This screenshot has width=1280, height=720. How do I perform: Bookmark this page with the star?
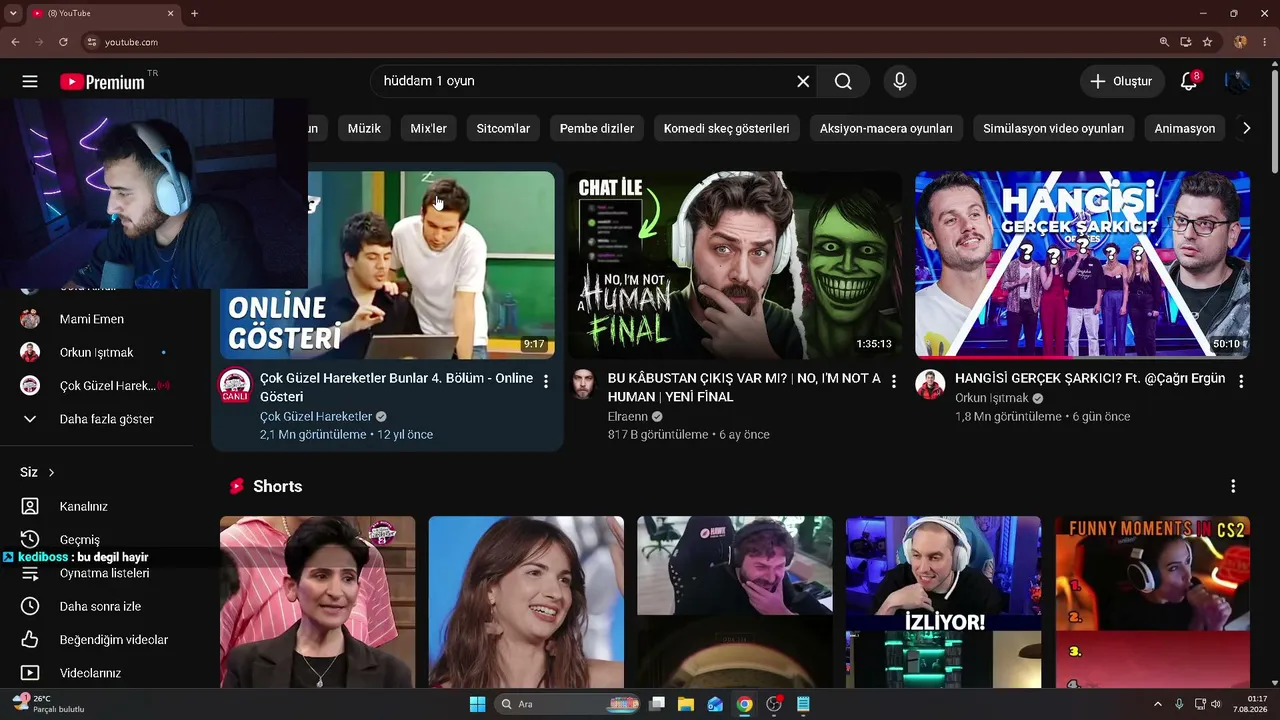pyautogui.click(x=1207, y=42)
